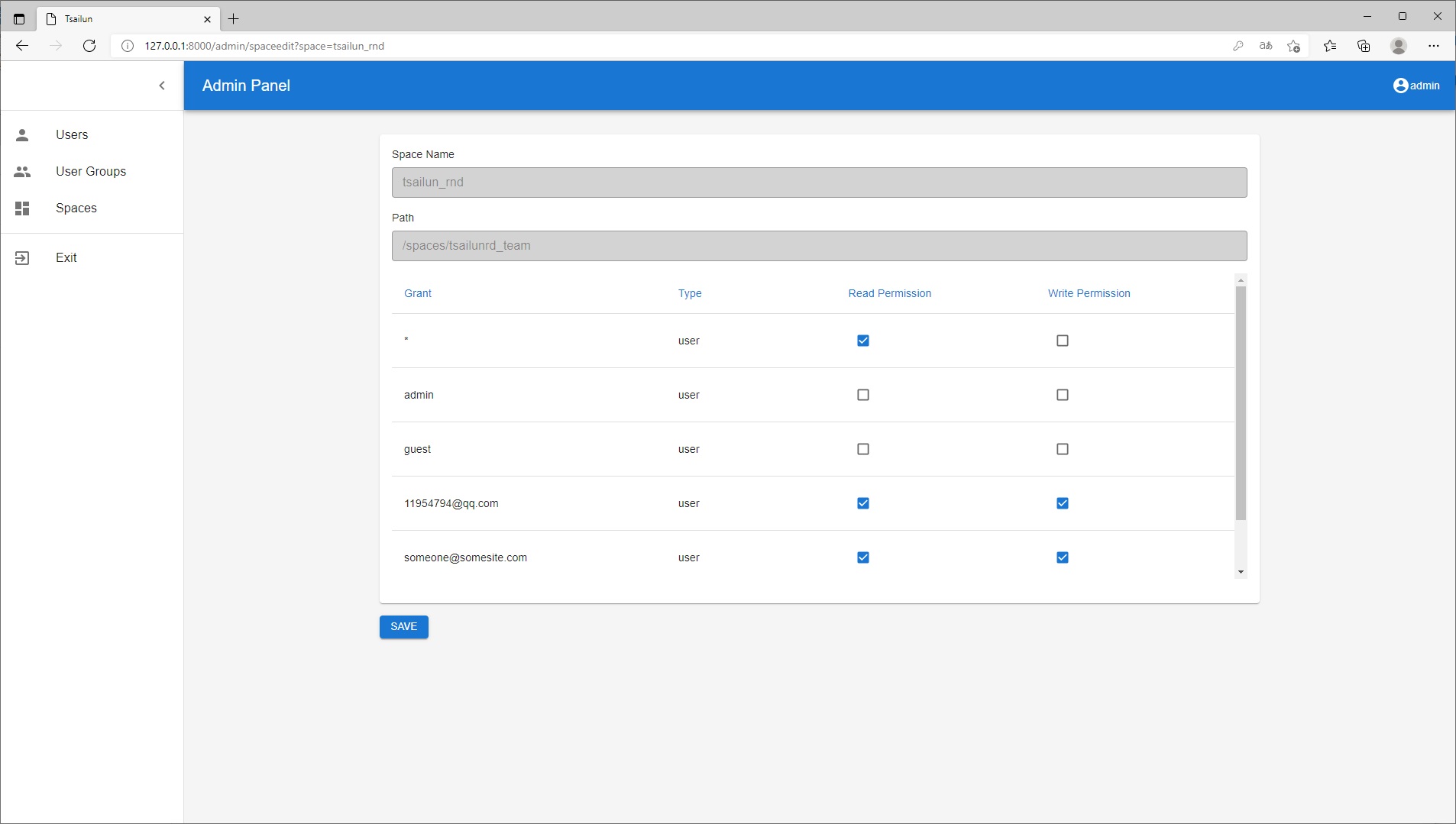
Task: Enable Read Permission for admin
Action: click(863, 395)
